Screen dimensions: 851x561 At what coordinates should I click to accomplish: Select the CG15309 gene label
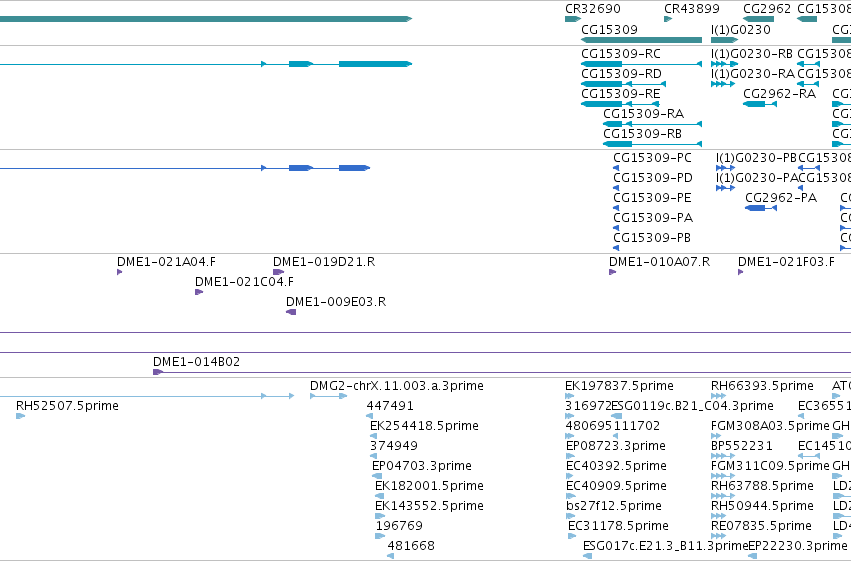(609, 29)
